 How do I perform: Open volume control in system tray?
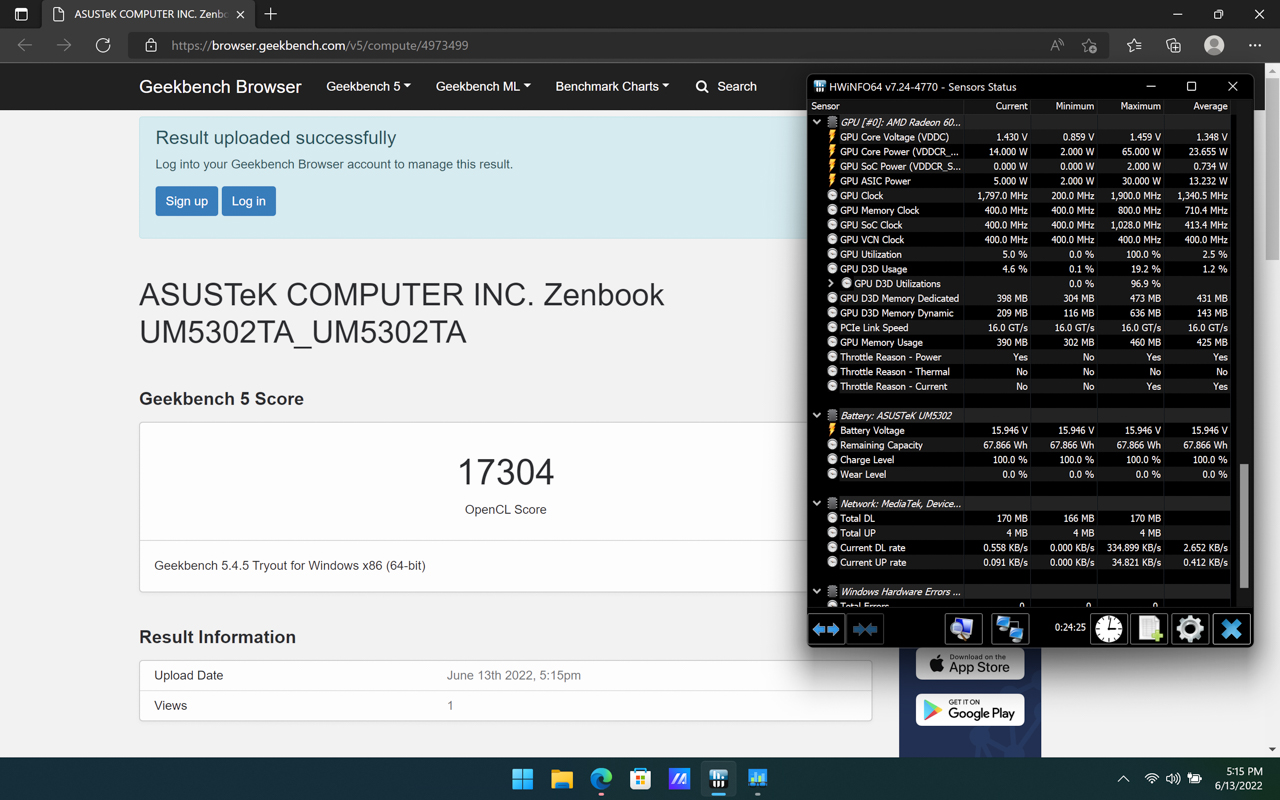coord(1173,779)
